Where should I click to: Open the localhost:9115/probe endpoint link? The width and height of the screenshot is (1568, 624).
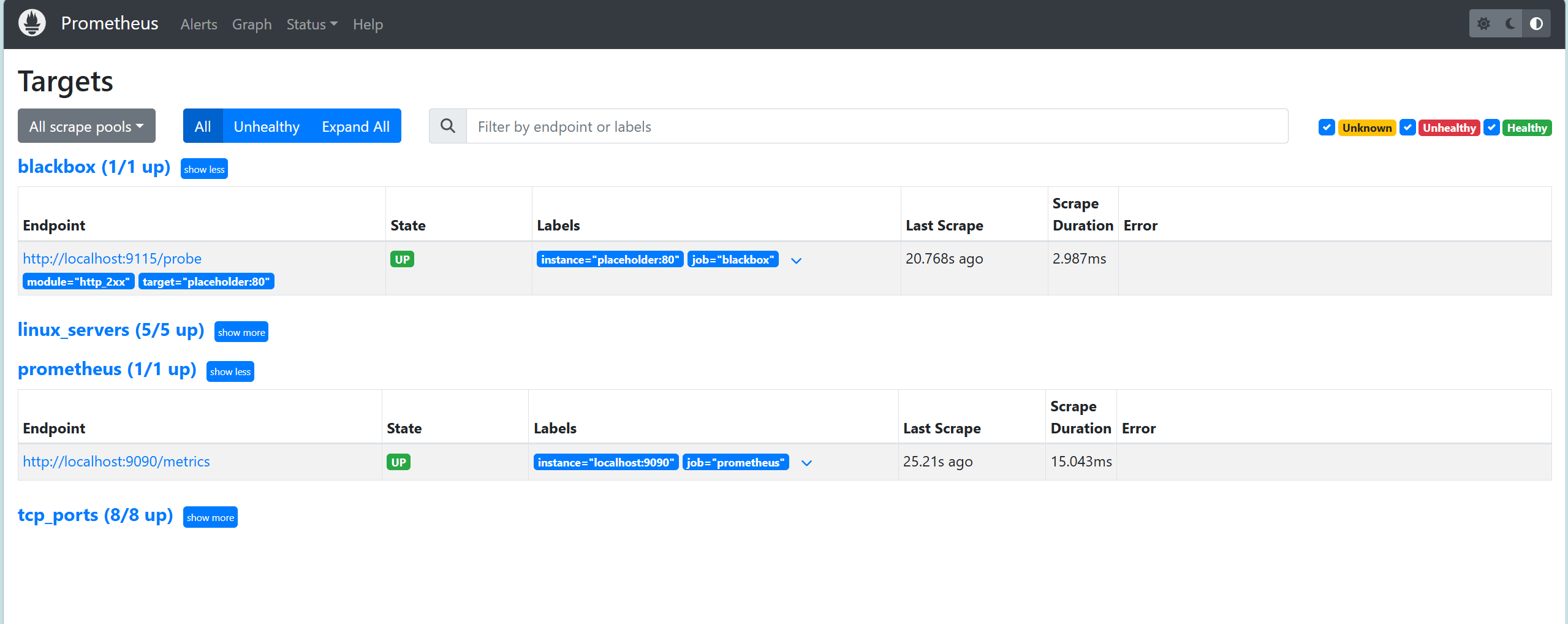tap(112, 259)
